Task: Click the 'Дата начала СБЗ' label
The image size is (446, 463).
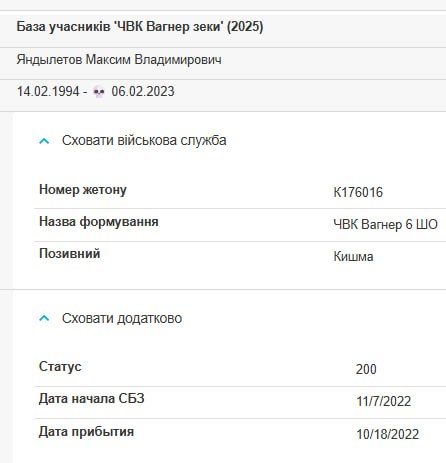Action: point(92,399)
